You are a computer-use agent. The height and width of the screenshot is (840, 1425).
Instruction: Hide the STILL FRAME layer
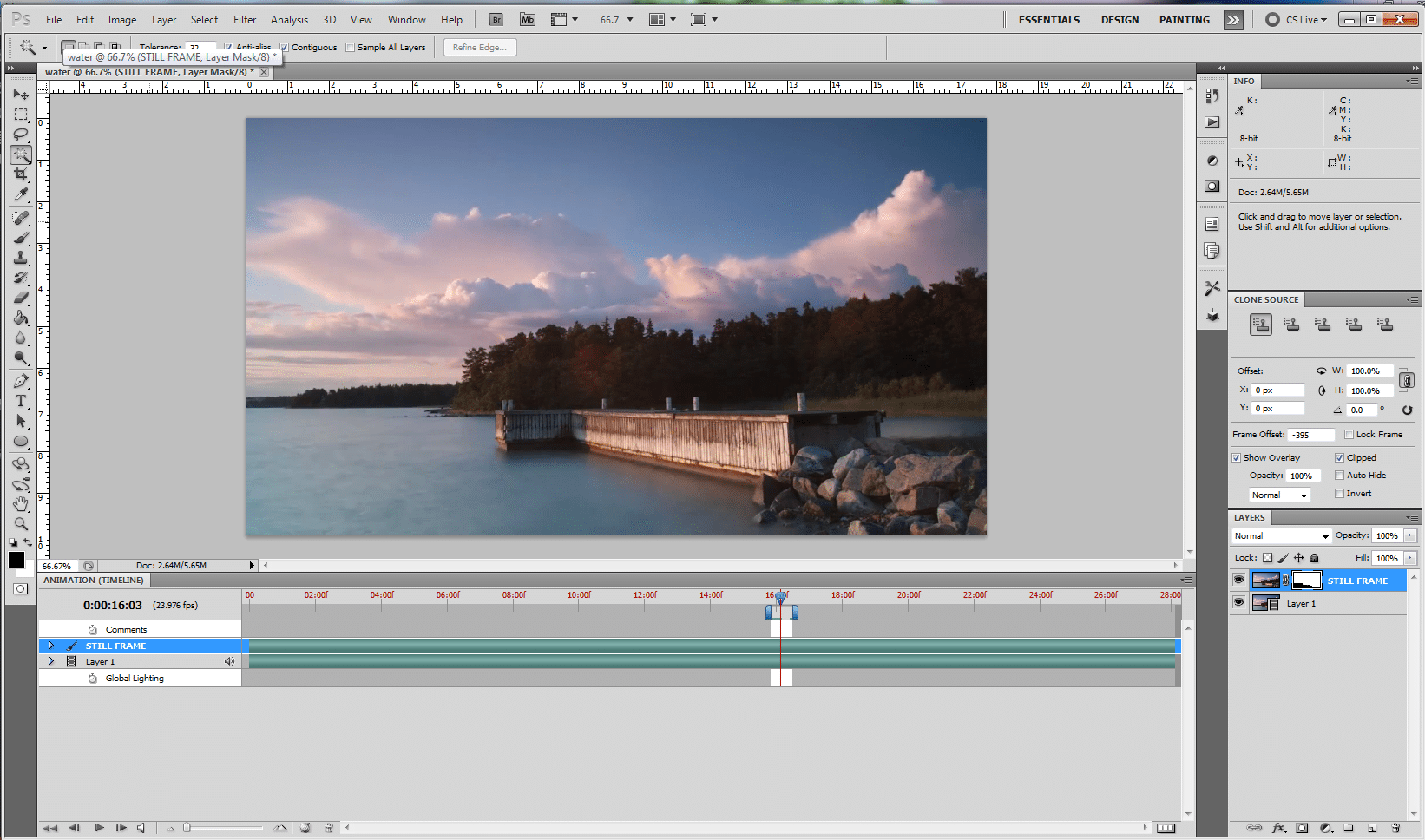click(1238, 581)
